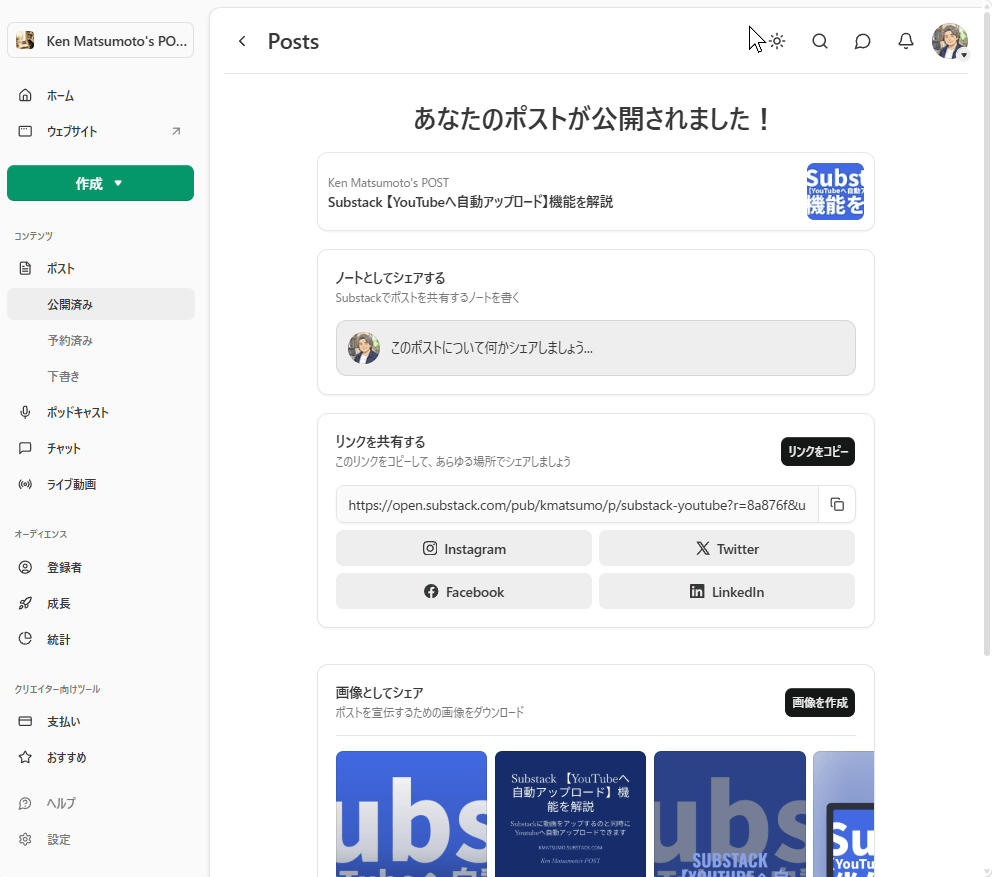Click the post cover thumbnail in the card

[835, 192]
